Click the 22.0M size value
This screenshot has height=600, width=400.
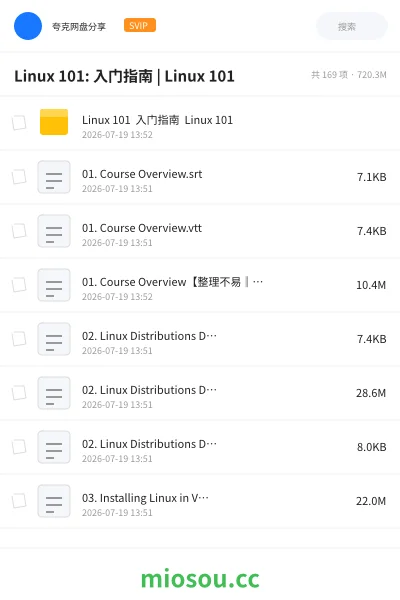(x=371, y=501)
